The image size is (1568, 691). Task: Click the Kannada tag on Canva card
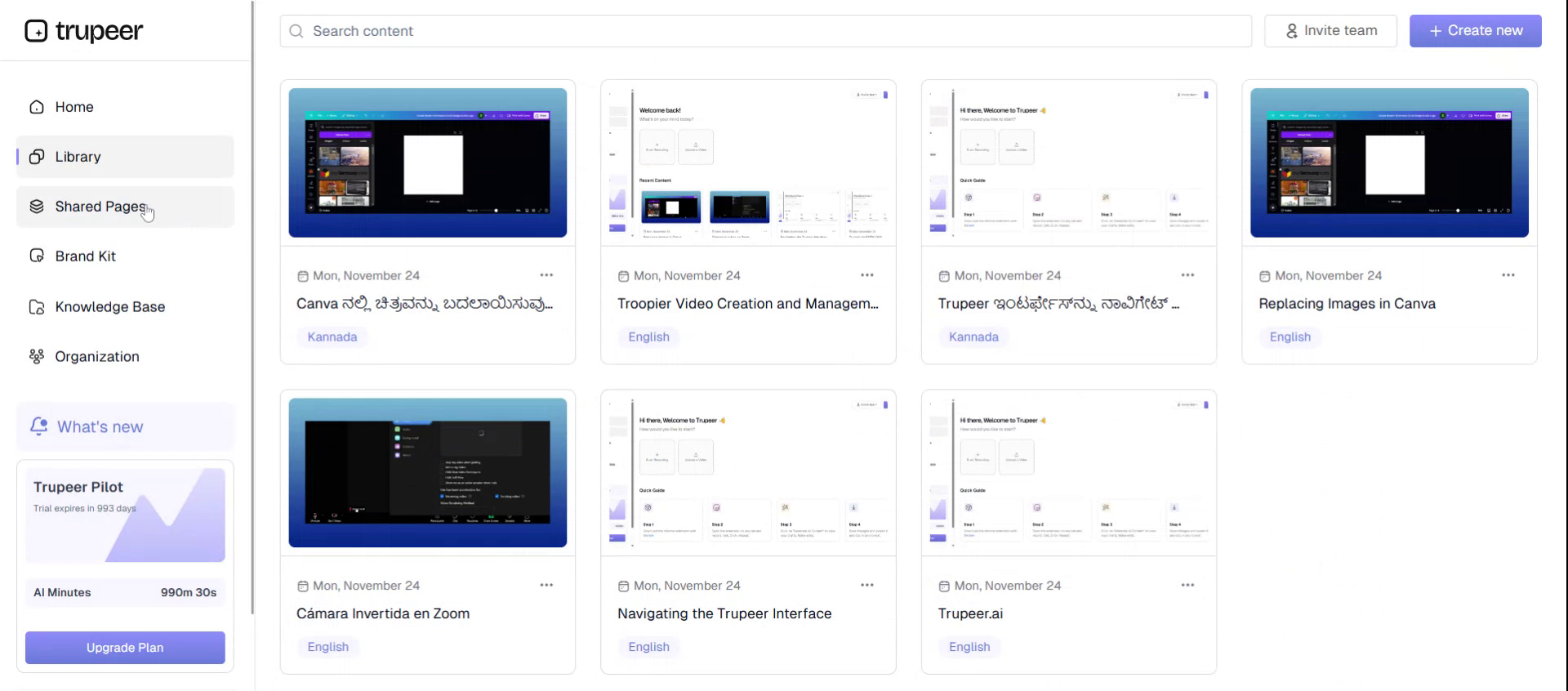[332, 337]
